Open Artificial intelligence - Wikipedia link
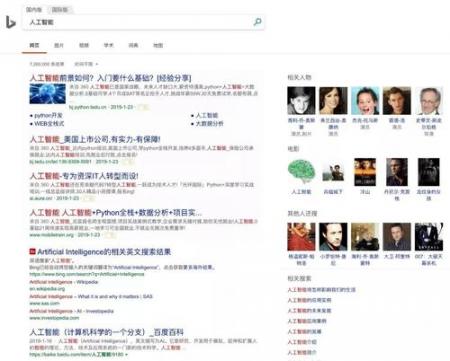The width and height of the screenshot is (450, 361). point(64,282)
